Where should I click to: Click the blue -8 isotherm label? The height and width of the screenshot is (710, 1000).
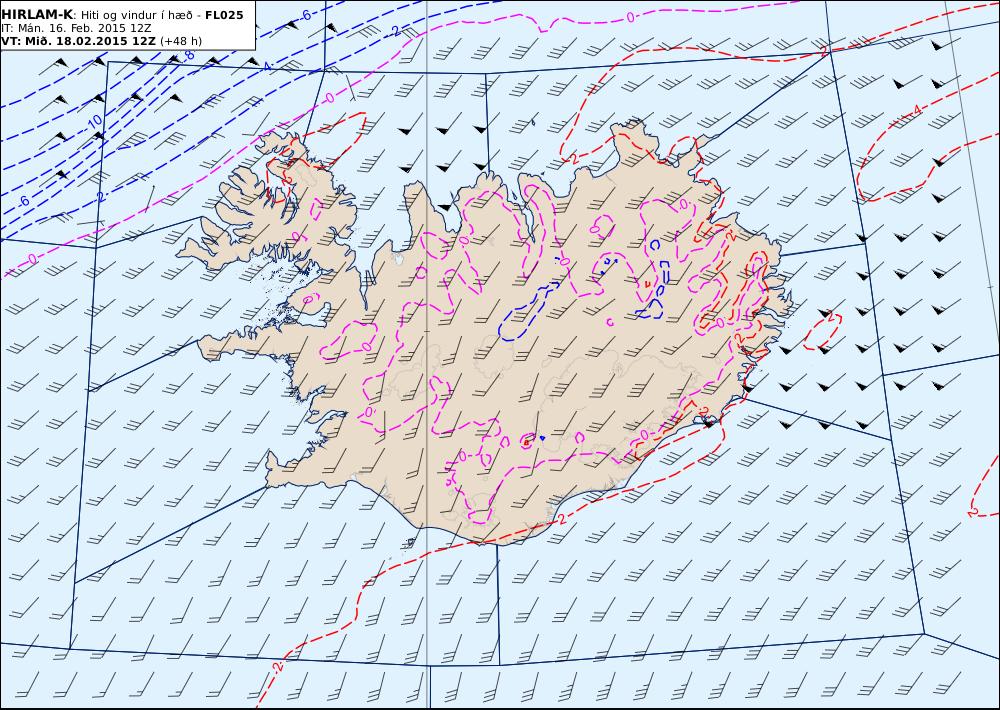point(188,56)
